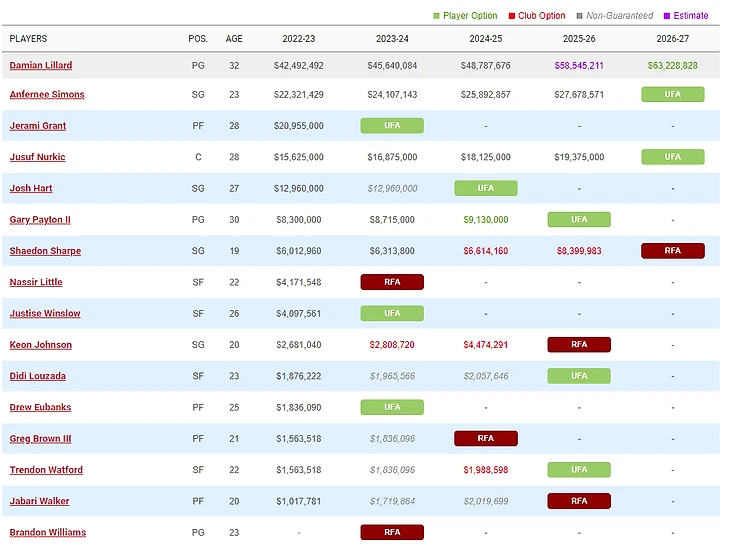This screenshot has height=547, width=730.
Task: Click the 2025-26 column header
Action: click(579, 39)
